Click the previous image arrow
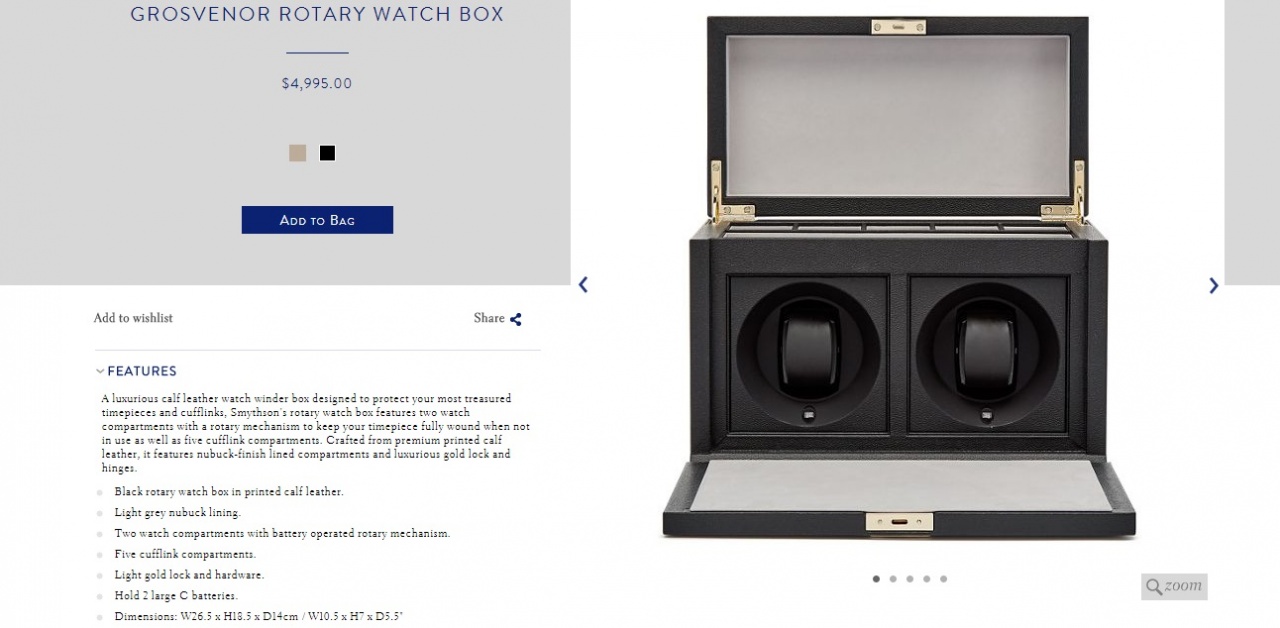The width and height of the screenshot is (1280, 628). pyautogui.click(x=583, y=285)
